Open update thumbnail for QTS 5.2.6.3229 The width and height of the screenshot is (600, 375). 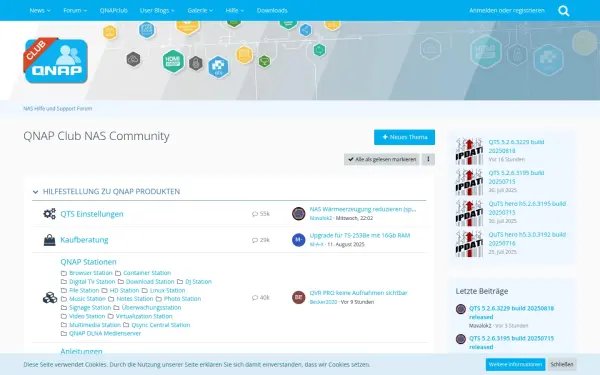pos(469,151)
